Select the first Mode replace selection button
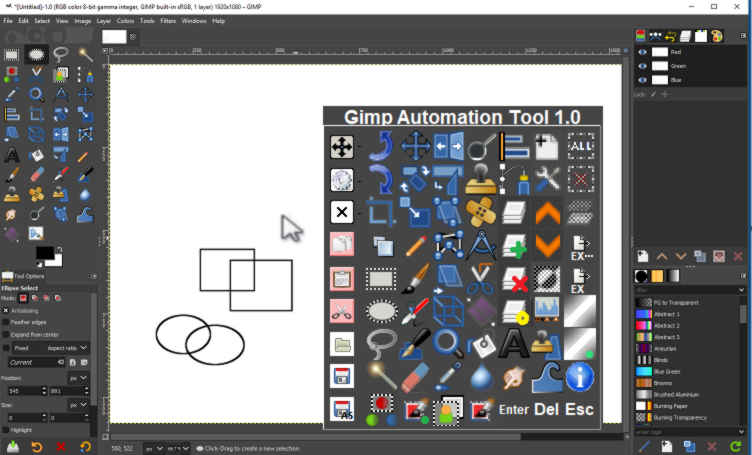The image size is (752, 455). pyautogui.click(x=23, y=298)
